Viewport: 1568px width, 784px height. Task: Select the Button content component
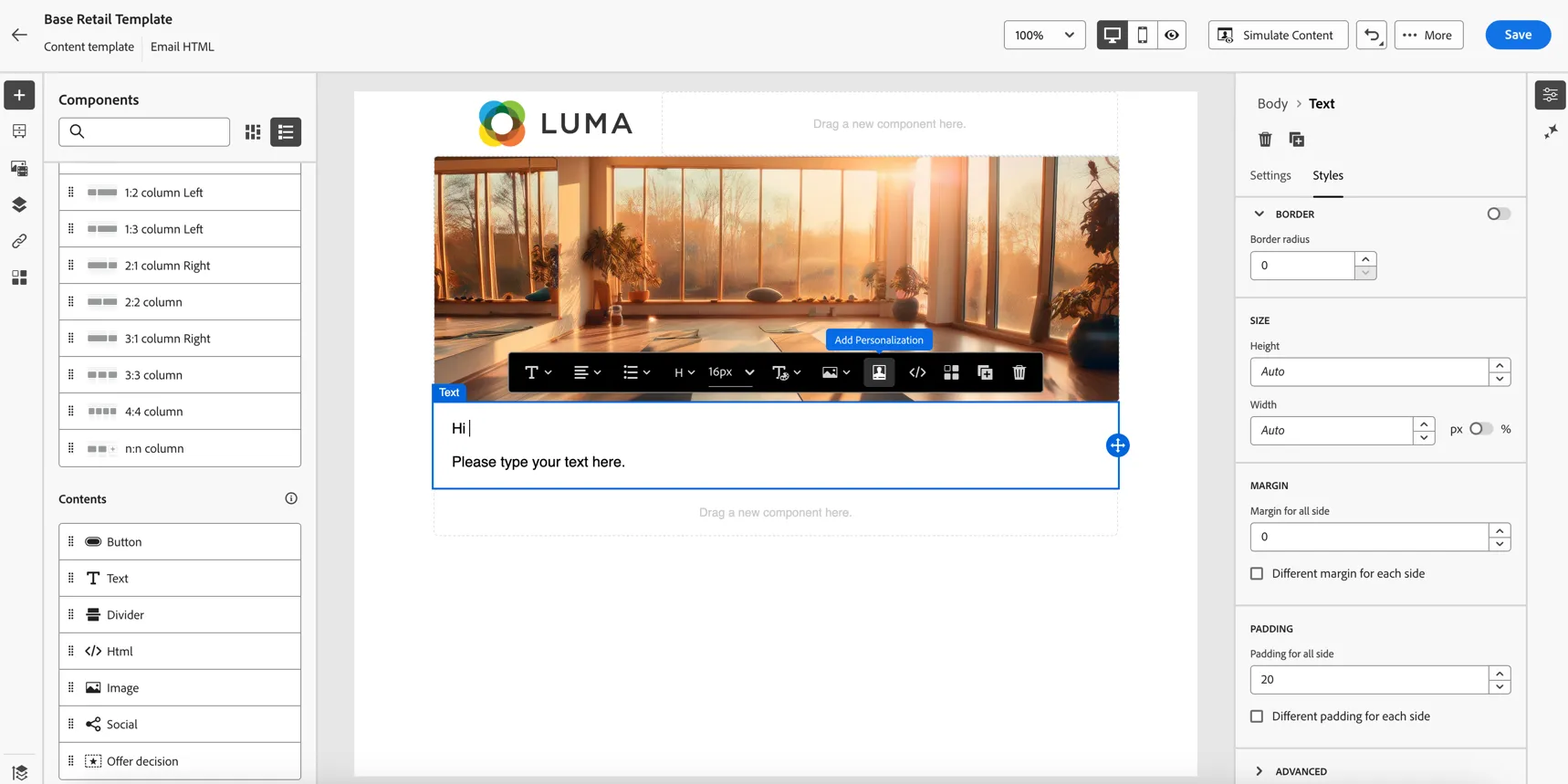click(x=180, y=541)
